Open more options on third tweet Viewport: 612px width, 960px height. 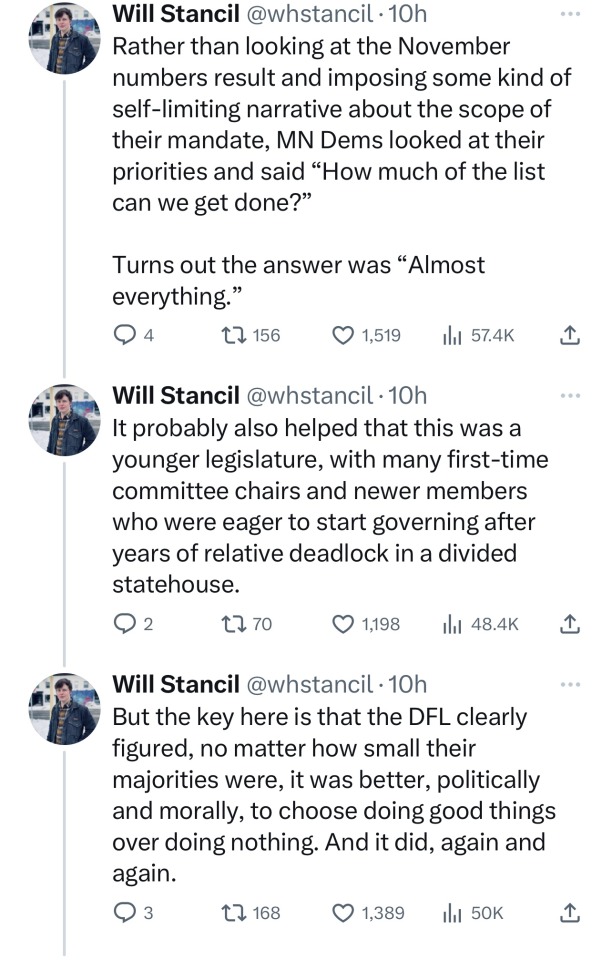570,684
